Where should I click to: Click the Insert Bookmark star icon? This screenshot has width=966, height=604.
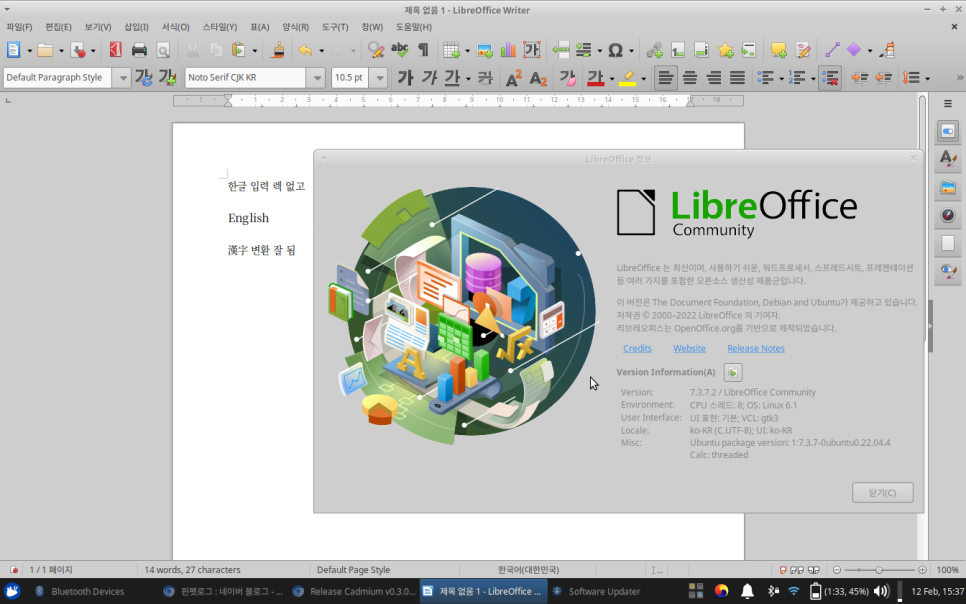tap(725, 50)
